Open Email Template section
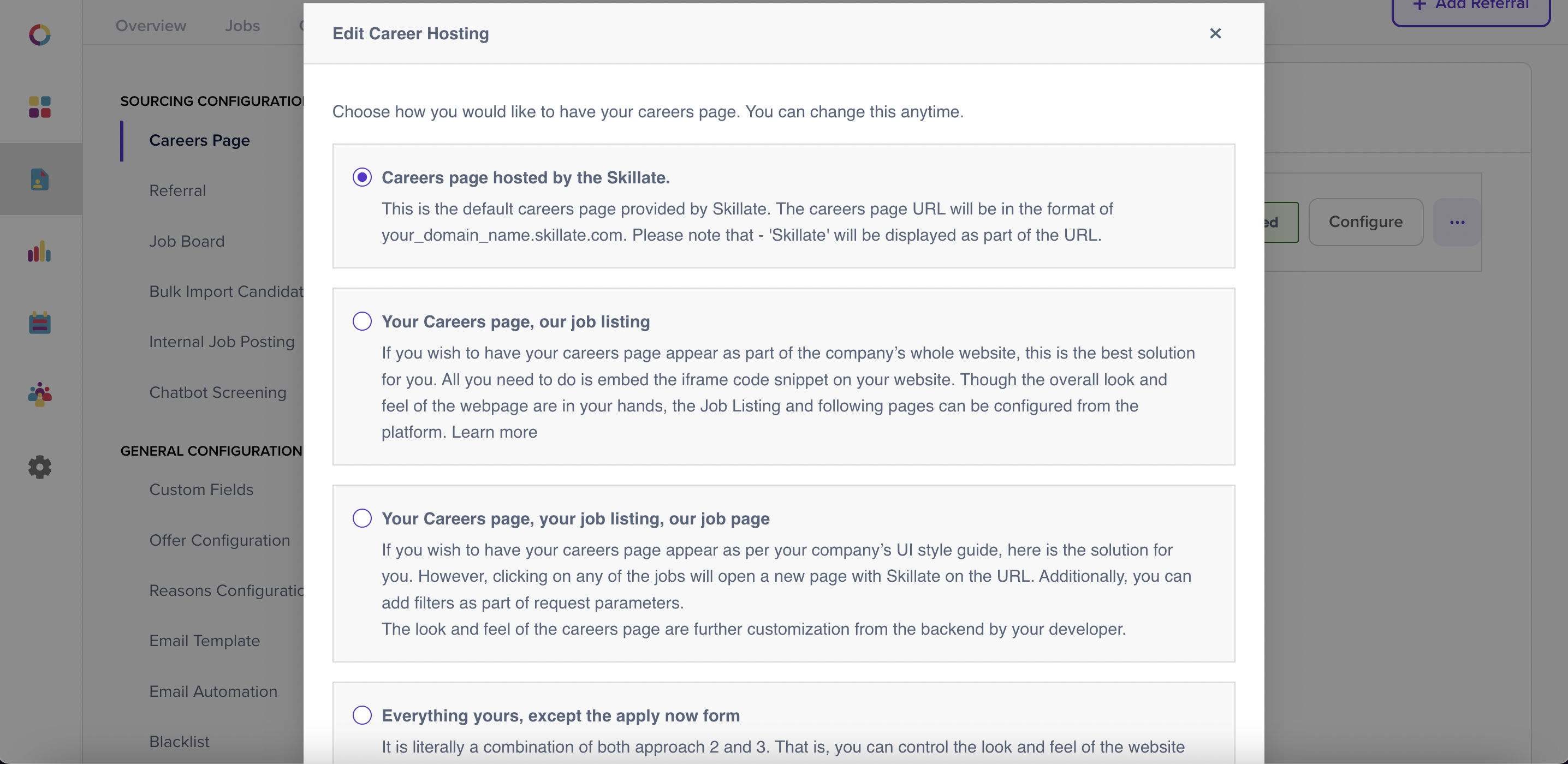This screenshot has height=764, width=1568. click(x=205, y=641)
